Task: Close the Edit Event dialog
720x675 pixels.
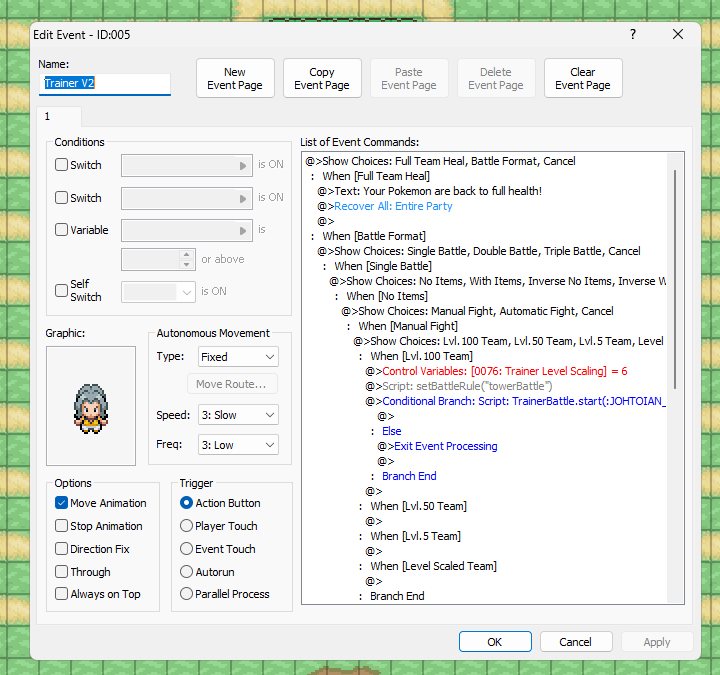Action: [x=678, y=34]
